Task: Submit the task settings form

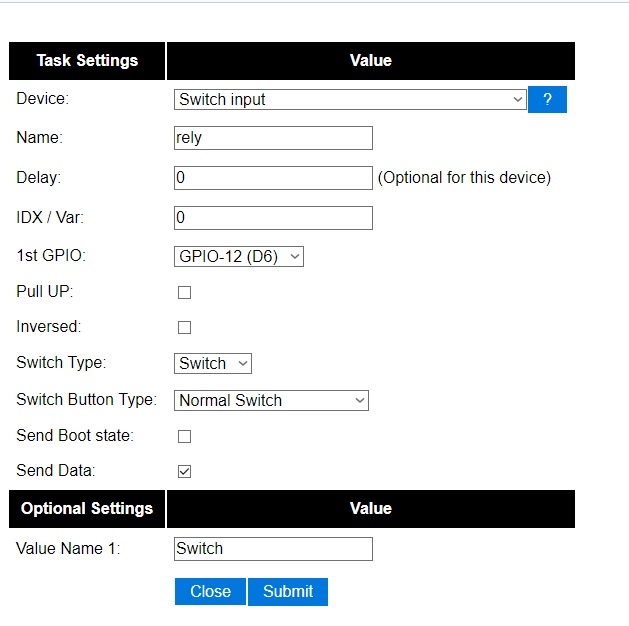Action: point(288,591)
